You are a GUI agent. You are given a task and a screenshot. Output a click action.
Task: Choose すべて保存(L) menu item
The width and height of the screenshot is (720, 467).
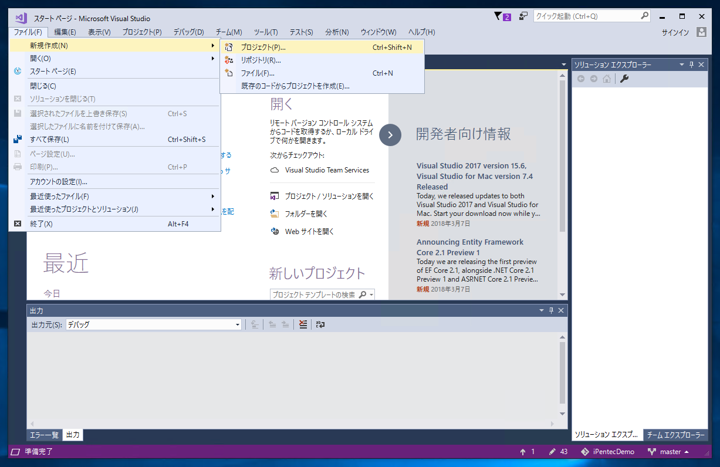pos(114,139)
